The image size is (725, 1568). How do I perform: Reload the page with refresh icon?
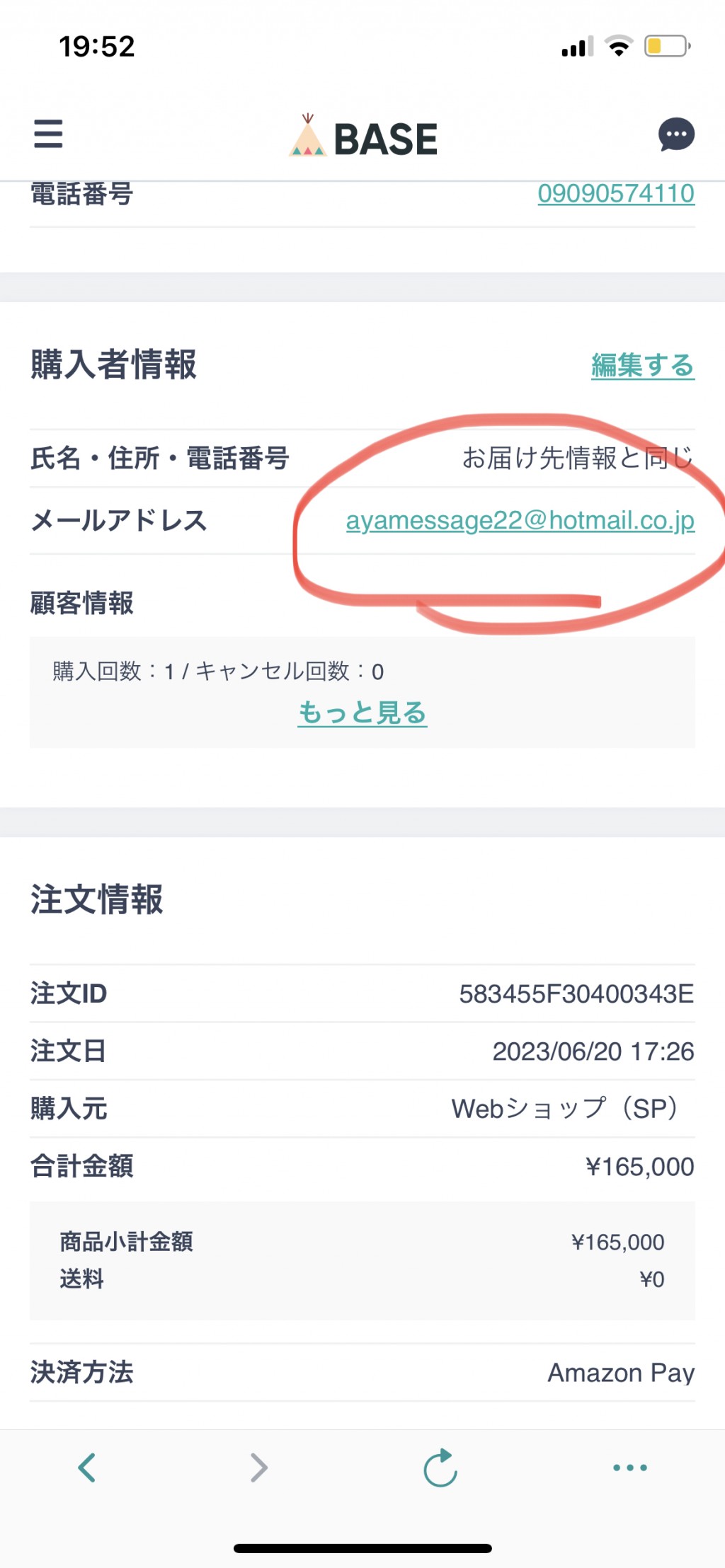pos(440,1468)
